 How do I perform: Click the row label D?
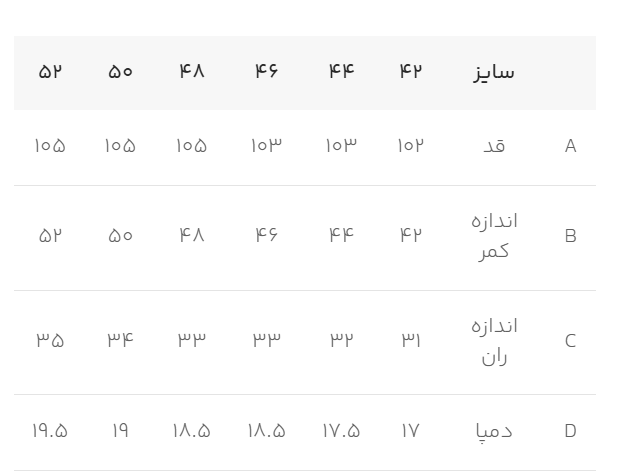coord(570,431)
